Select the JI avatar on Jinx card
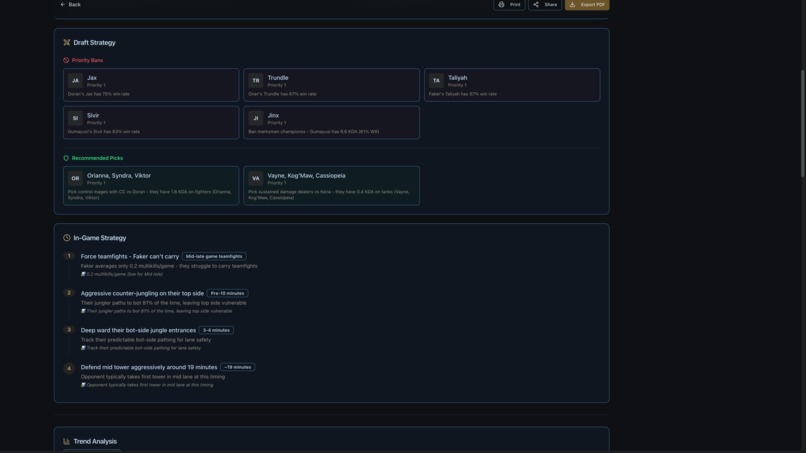Viewport: 806px width, 453px height. tap(255, 118)
